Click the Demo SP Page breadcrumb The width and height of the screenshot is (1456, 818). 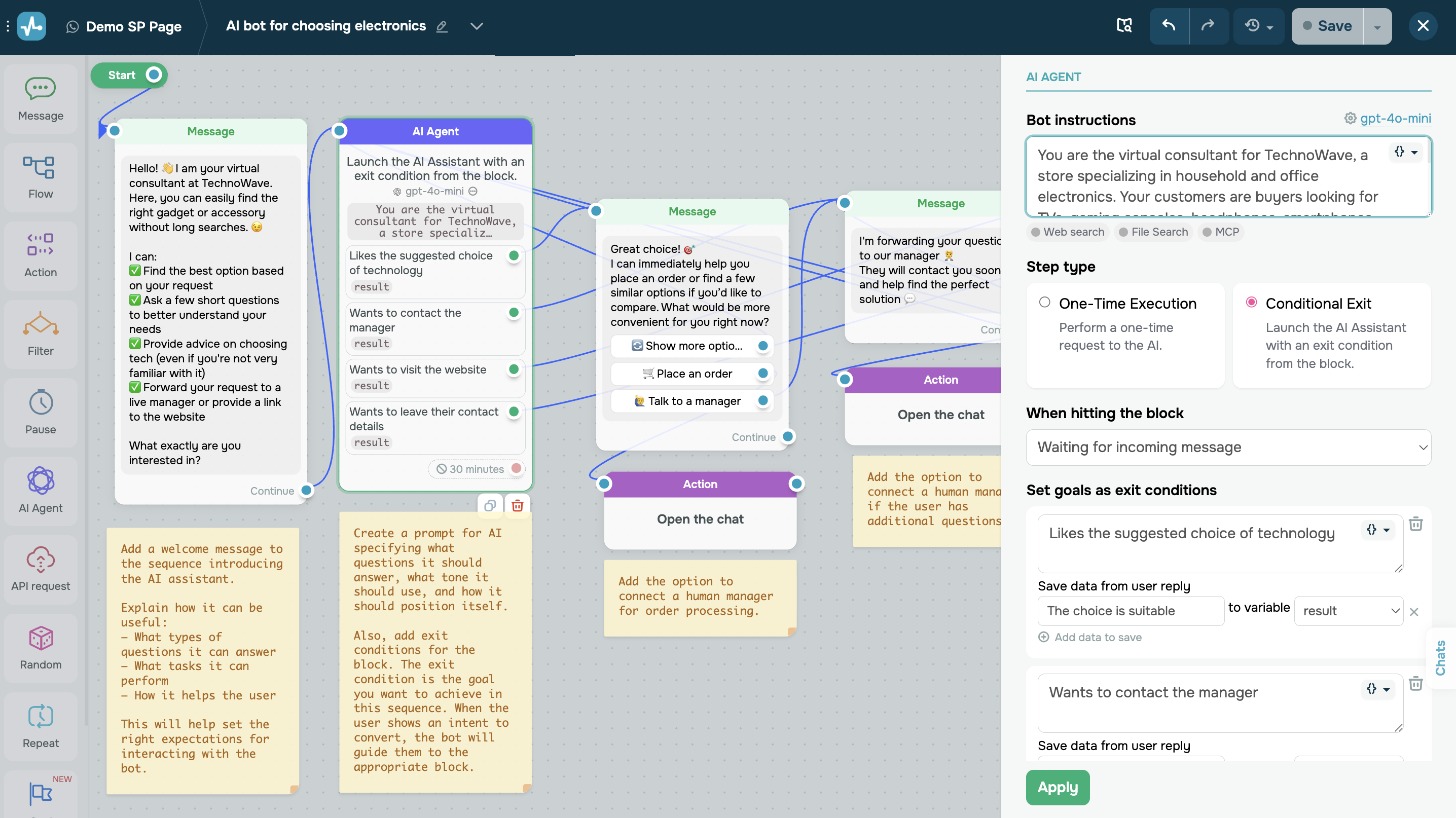[x=133, y=26]
